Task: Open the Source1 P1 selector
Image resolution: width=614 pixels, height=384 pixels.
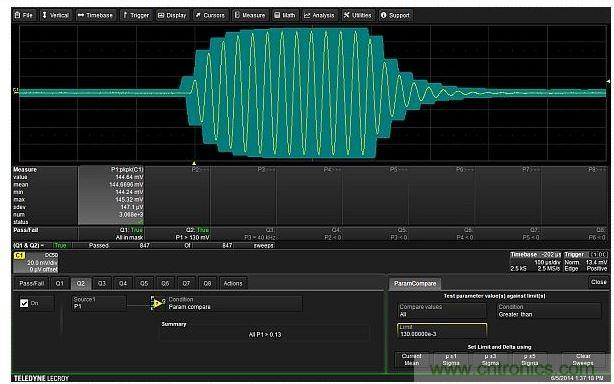Action: point(99,303)
